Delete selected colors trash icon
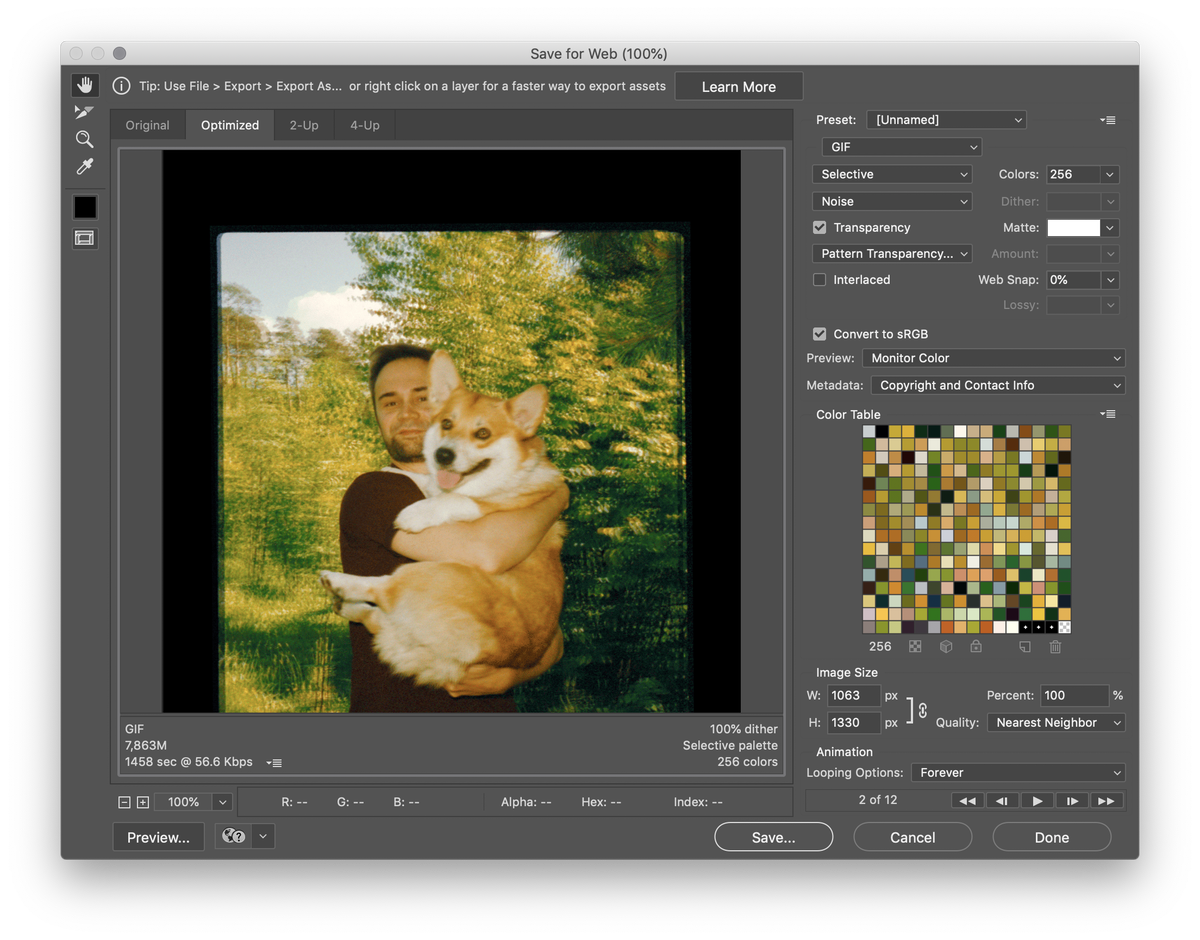 pos(1055,647)
